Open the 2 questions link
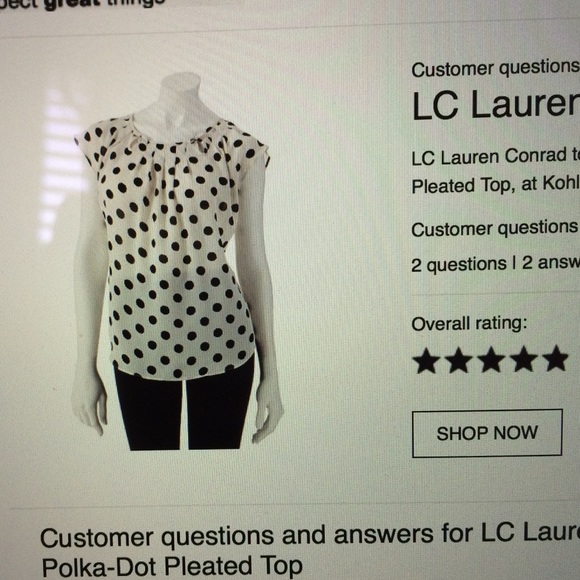This screenshot has height=580, width=580. [459, 265]
